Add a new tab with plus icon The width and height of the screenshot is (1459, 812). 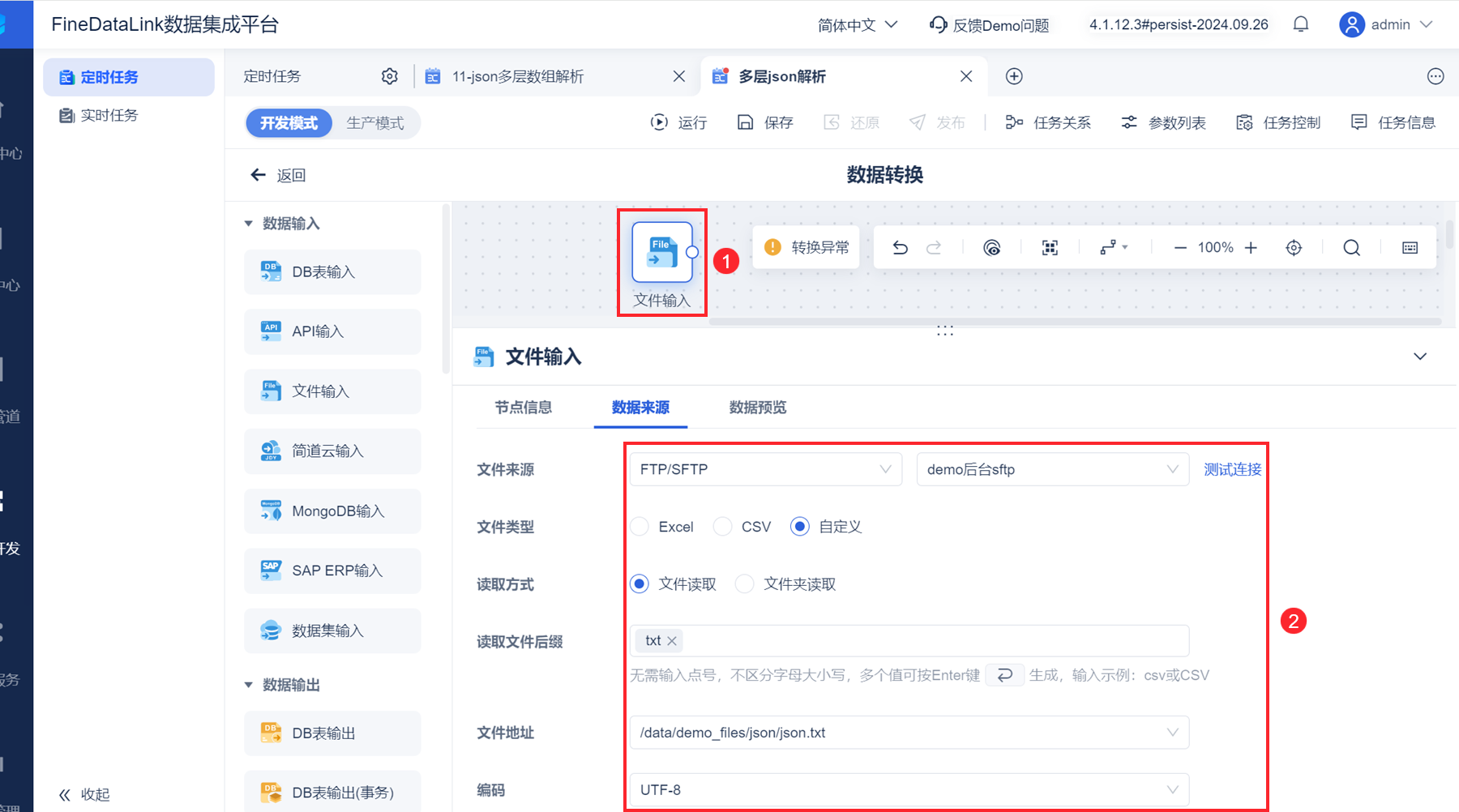coord(1014,76)
